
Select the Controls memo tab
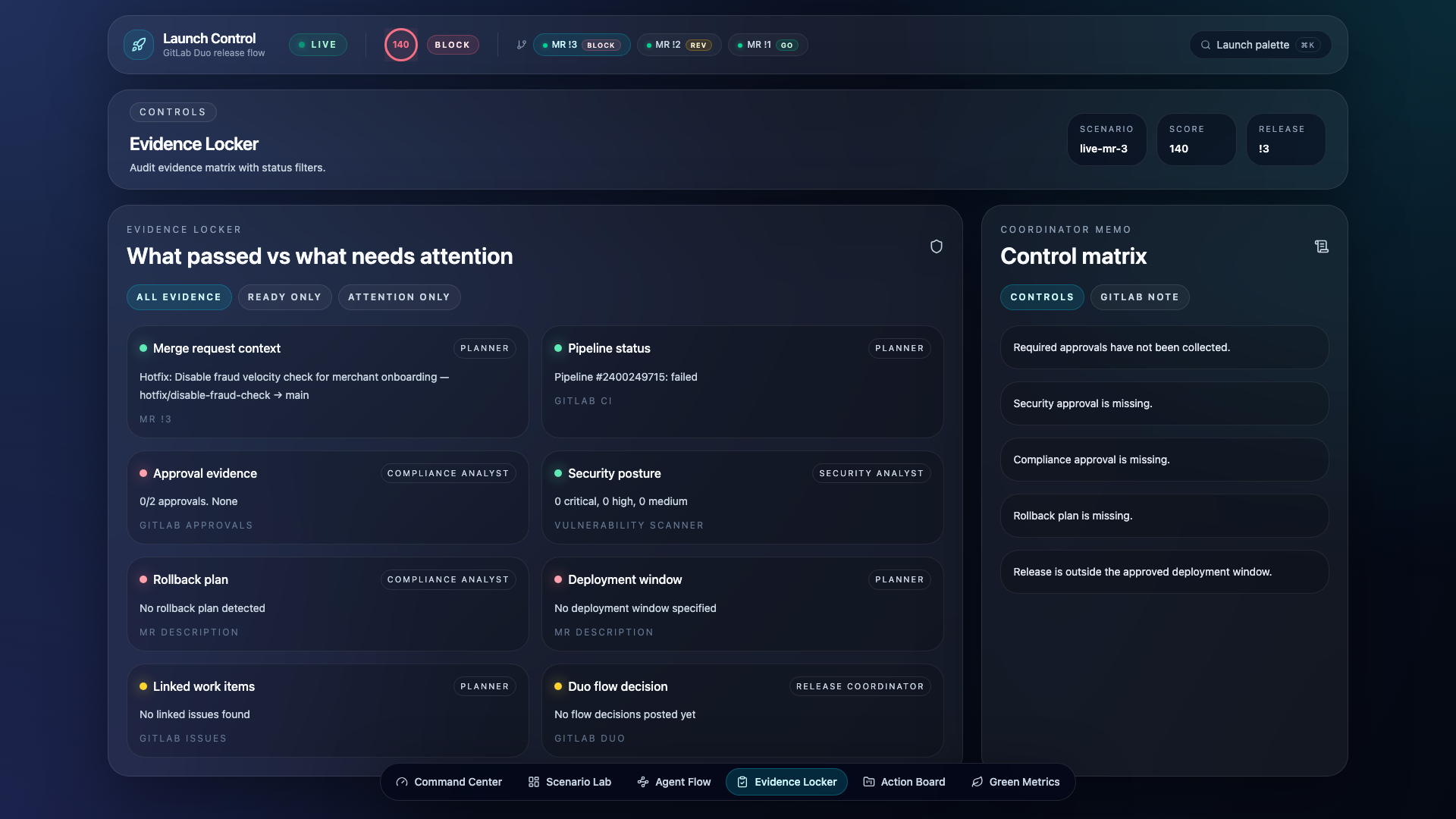click(x=1041, y=297)
